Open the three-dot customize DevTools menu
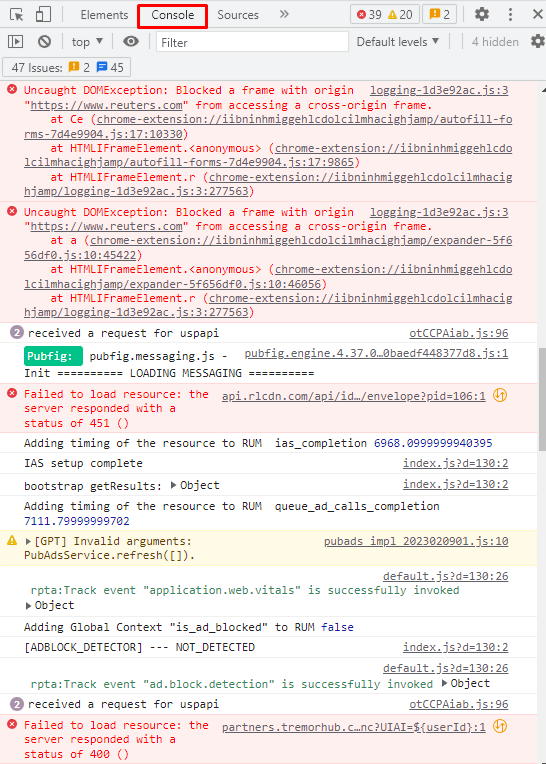 (510, 14)
